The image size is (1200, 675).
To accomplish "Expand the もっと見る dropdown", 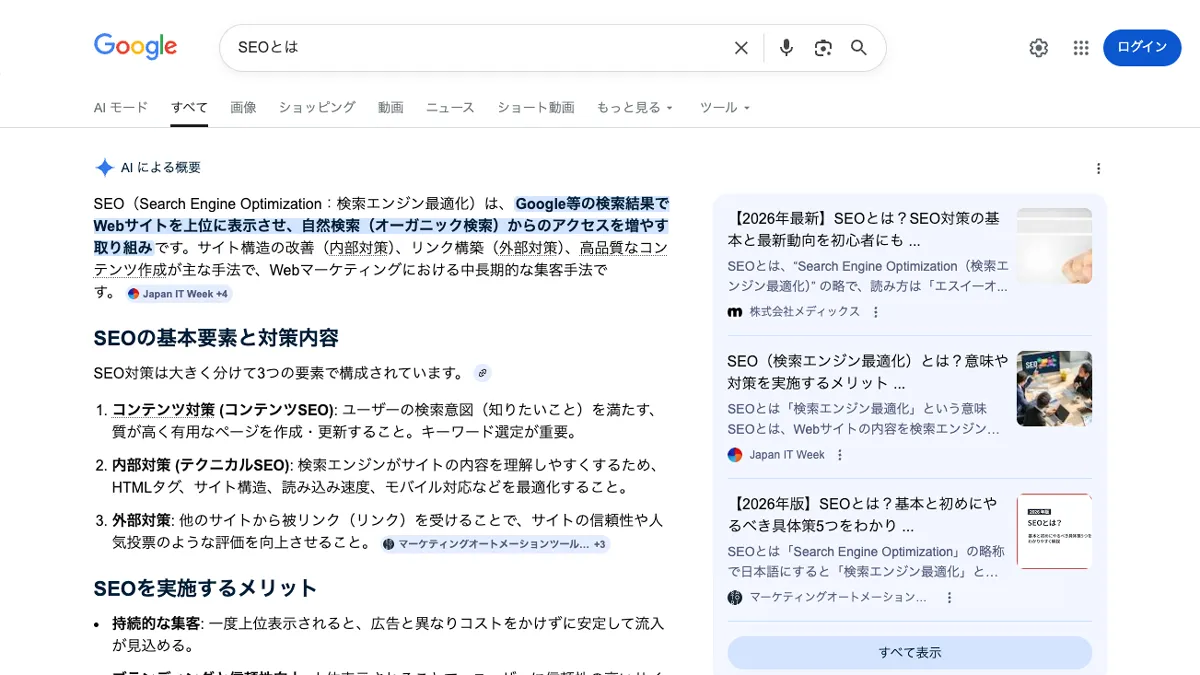I will (x=635, y=107).
